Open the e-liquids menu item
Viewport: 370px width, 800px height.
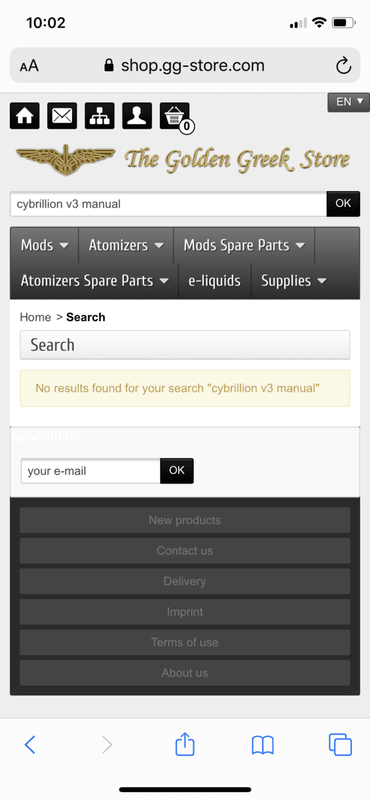pos(214,281)
